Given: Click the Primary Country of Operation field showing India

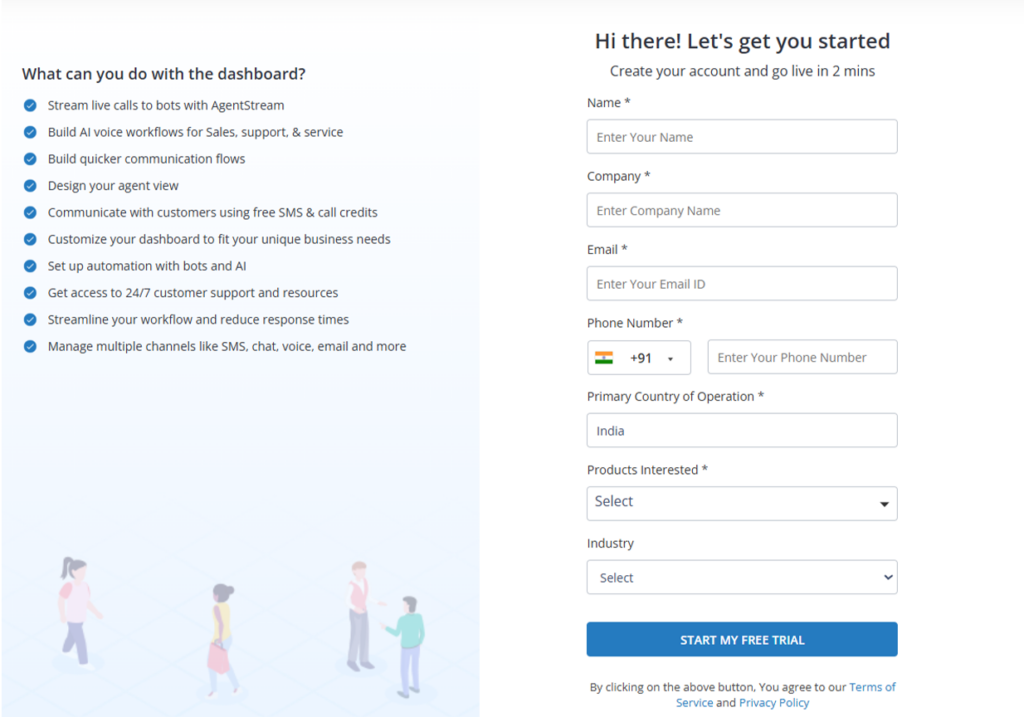Looking at the screenshot, I should [x=741, y=430].
